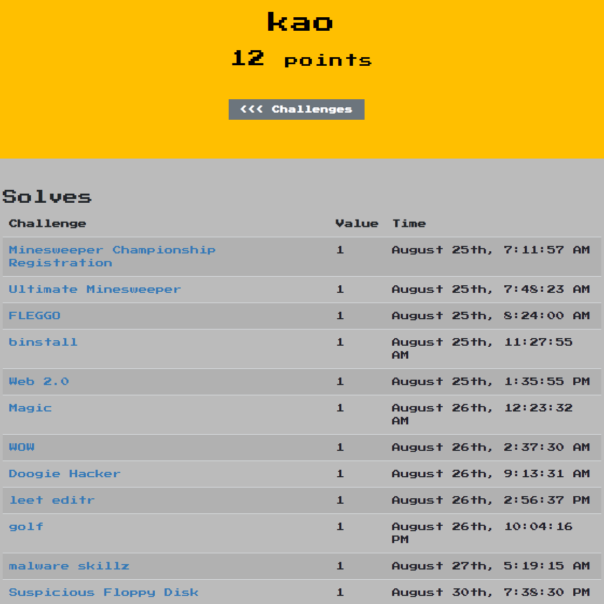This screenshot has width=604, height=604.
Task: Click the value 1 in Magic row
Action: tap(340, 408)
